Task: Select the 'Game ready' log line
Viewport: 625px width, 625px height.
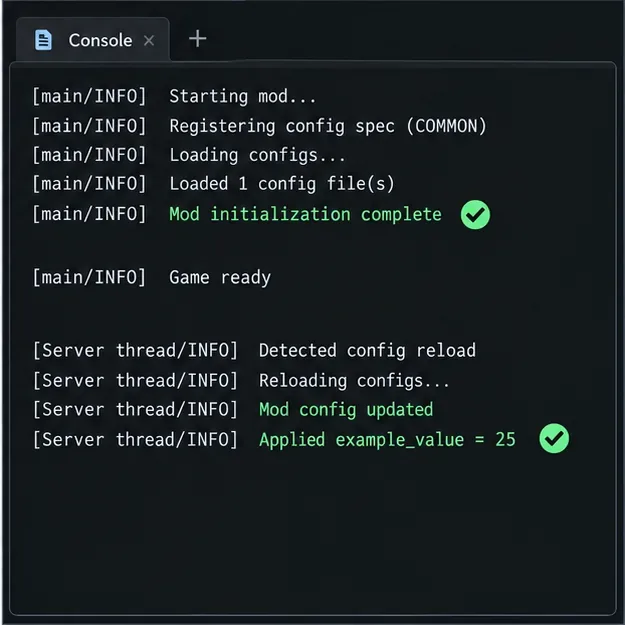Action: click(x=151, y=277)
